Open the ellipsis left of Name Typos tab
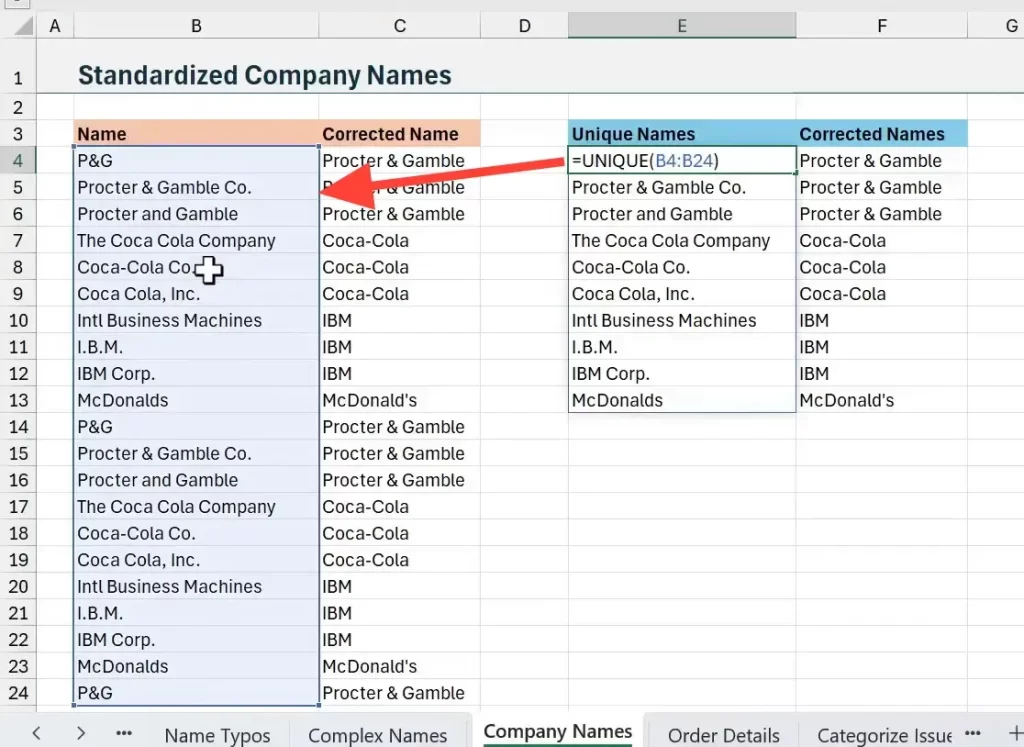Screen dimensions: 1024x747 tap(124, 733)
